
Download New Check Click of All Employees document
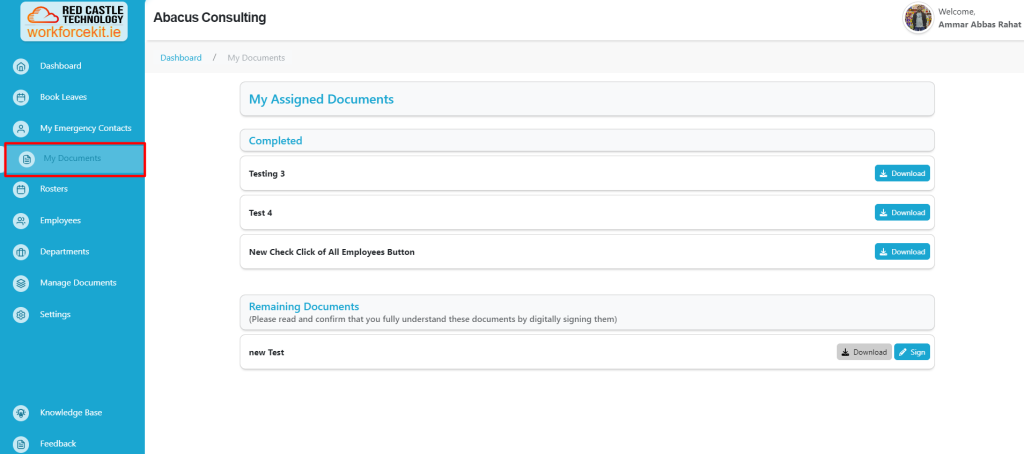point(902,252)
